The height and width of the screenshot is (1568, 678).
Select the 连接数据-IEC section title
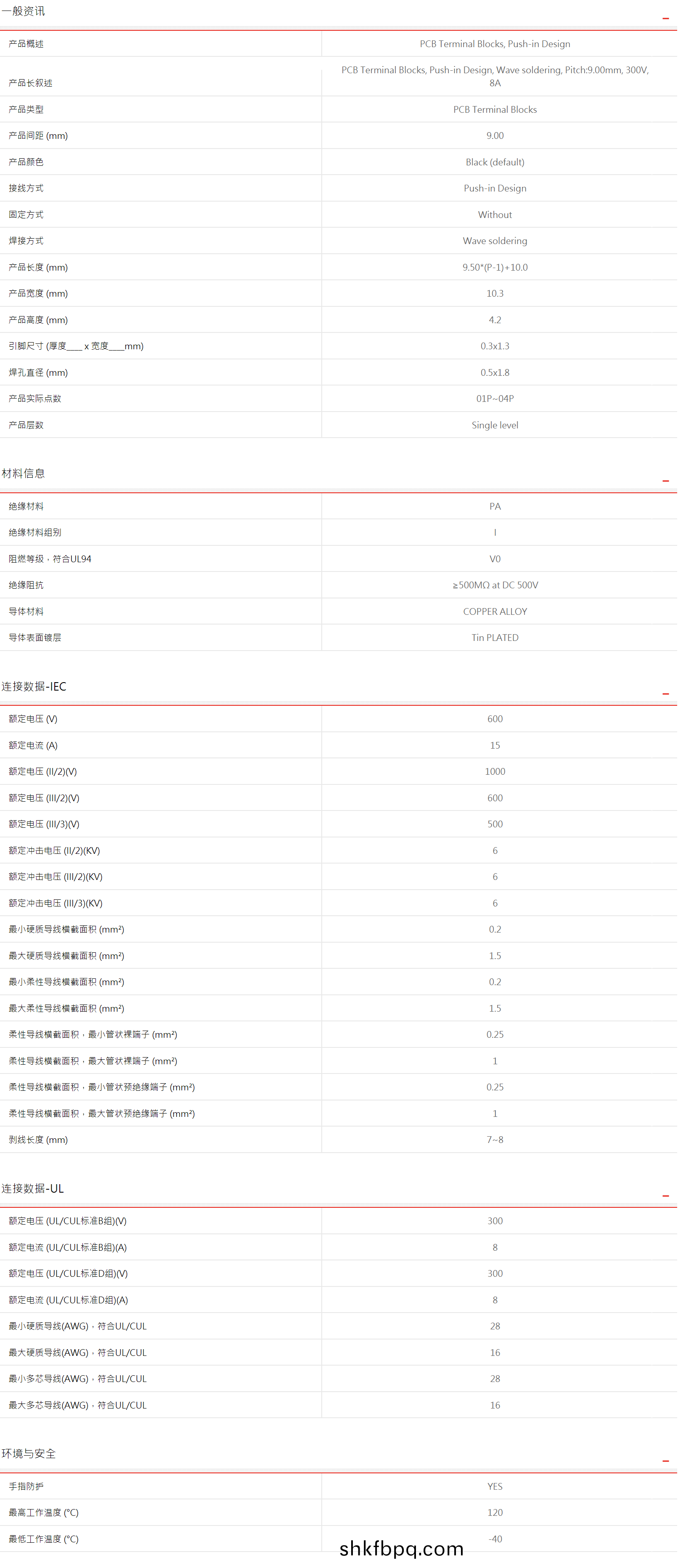point(34,687)
